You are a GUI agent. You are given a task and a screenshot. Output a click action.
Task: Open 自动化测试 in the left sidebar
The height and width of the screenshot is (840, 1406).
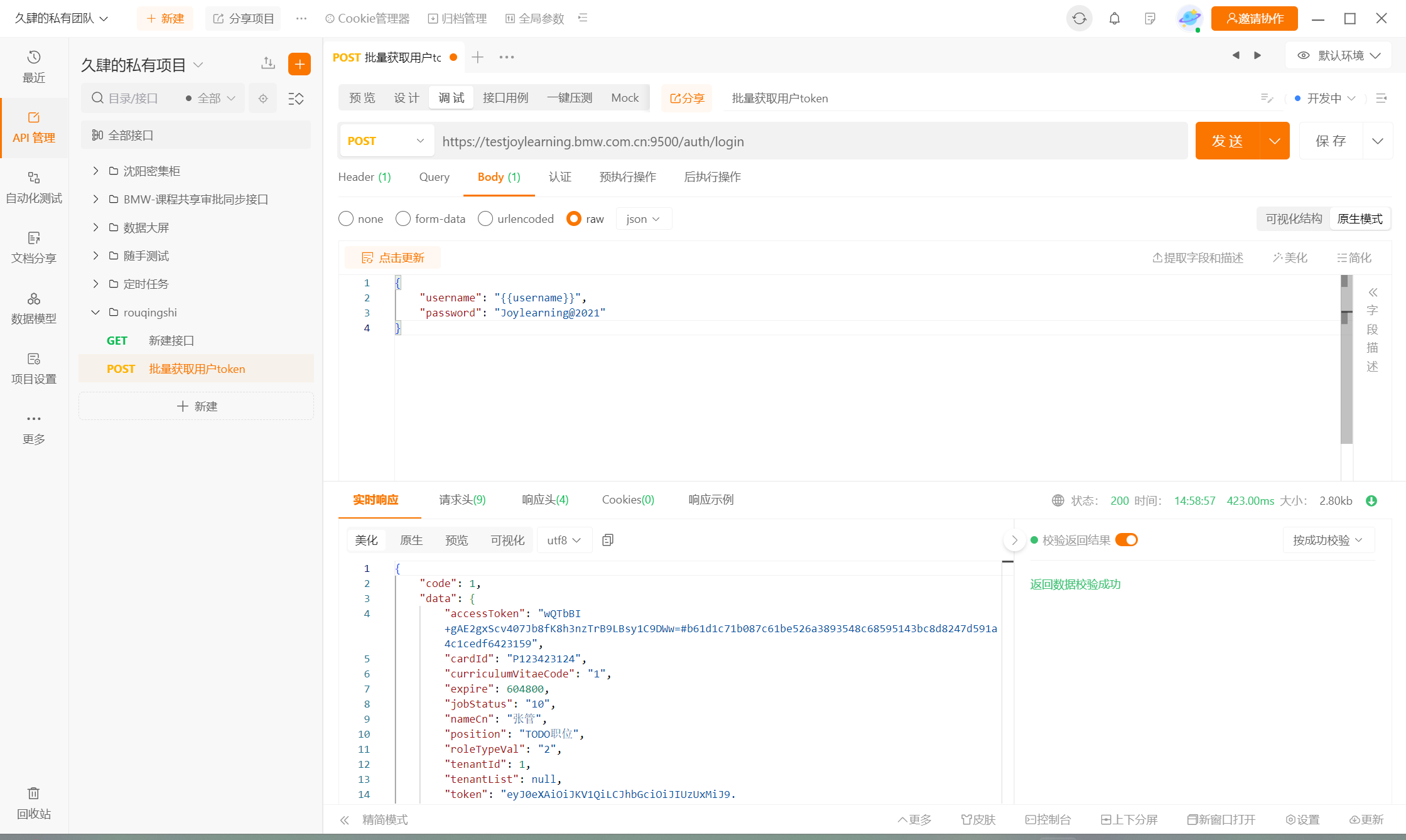click(34, 187)
